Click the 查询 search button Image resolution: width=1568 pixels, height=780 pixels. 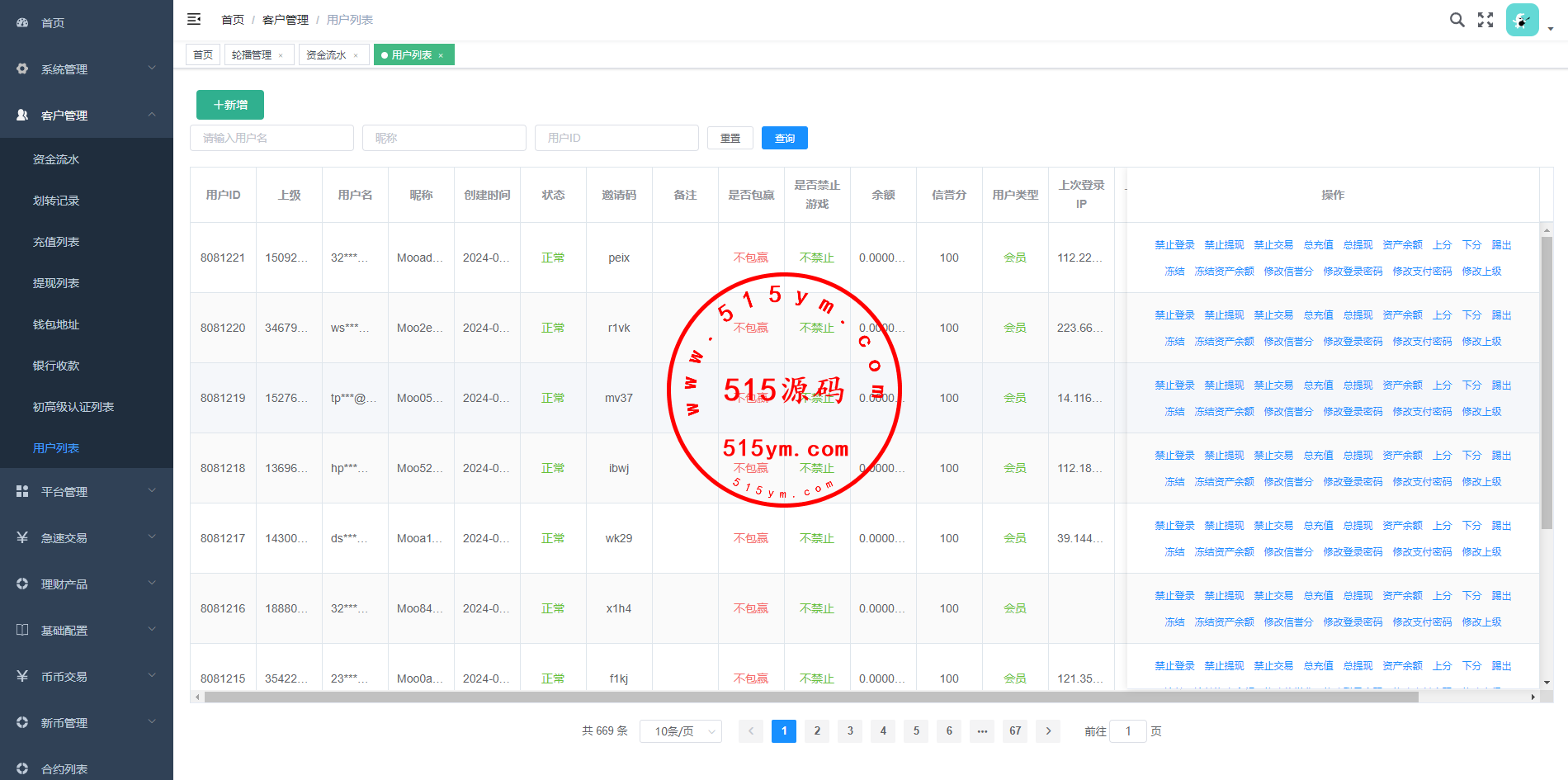click(784, 138)
